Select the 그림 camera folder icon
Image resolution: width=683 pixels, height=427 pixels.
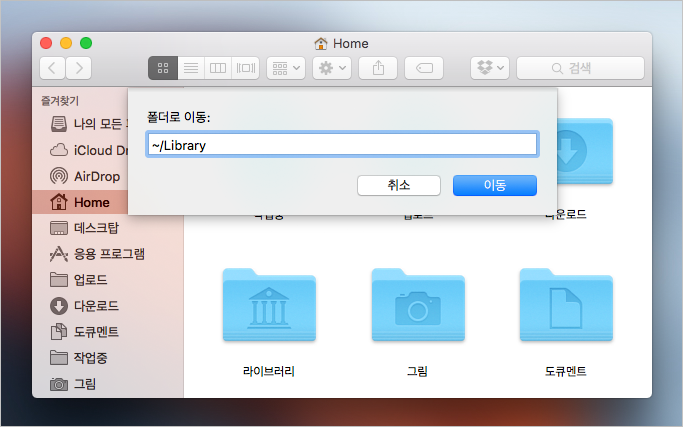418,305
